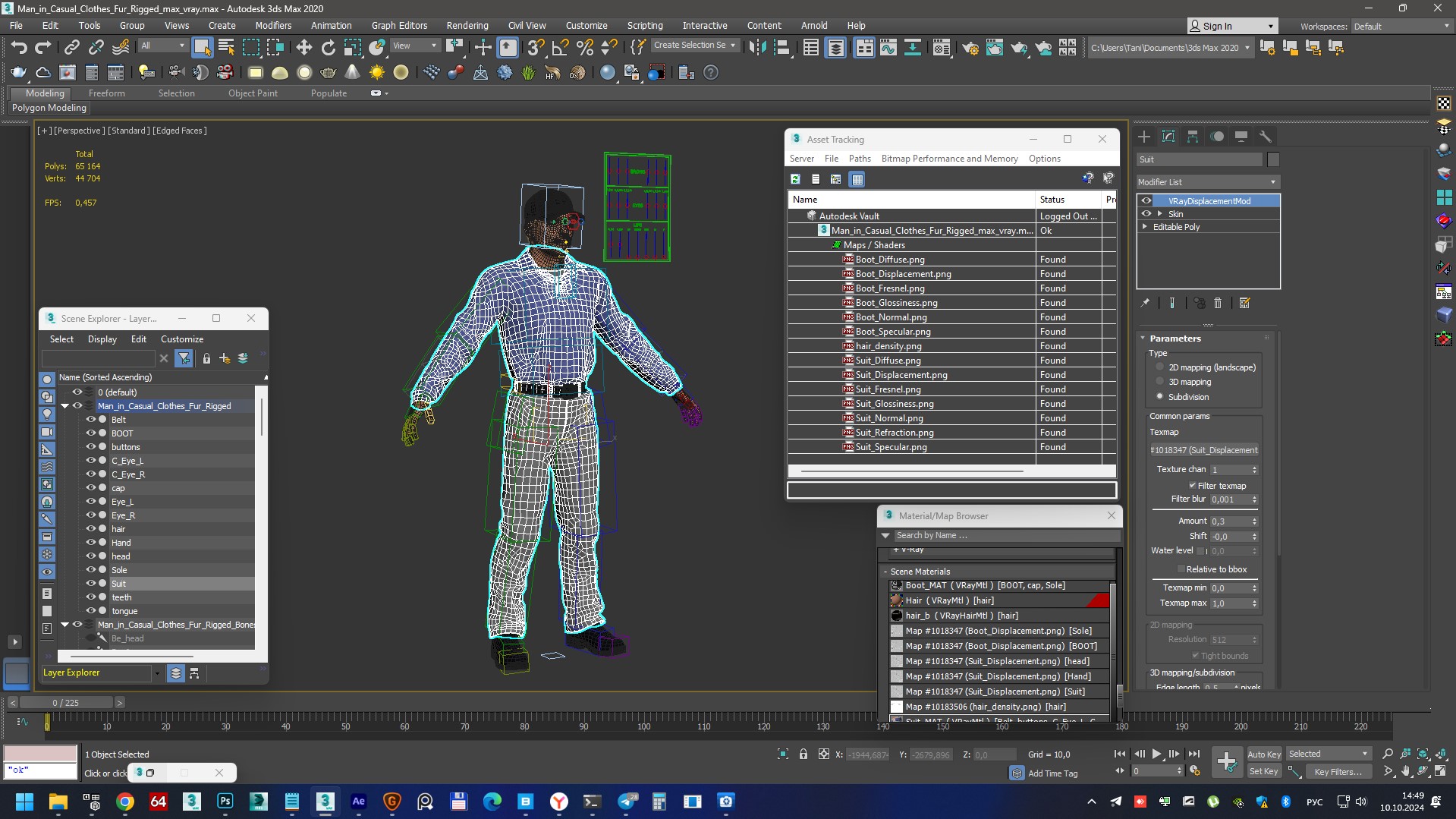Open the Motion command panel tab

(1217, 137)
